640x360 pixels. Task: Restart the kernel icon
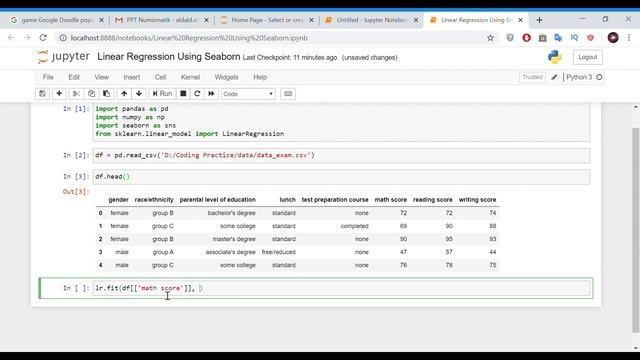point(197,94)
